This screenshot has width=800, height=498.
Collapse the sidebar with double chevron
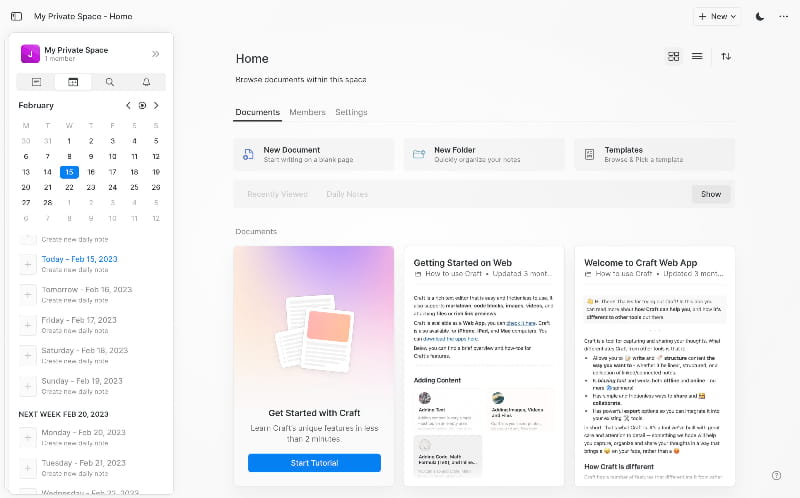tap(156, 54)
